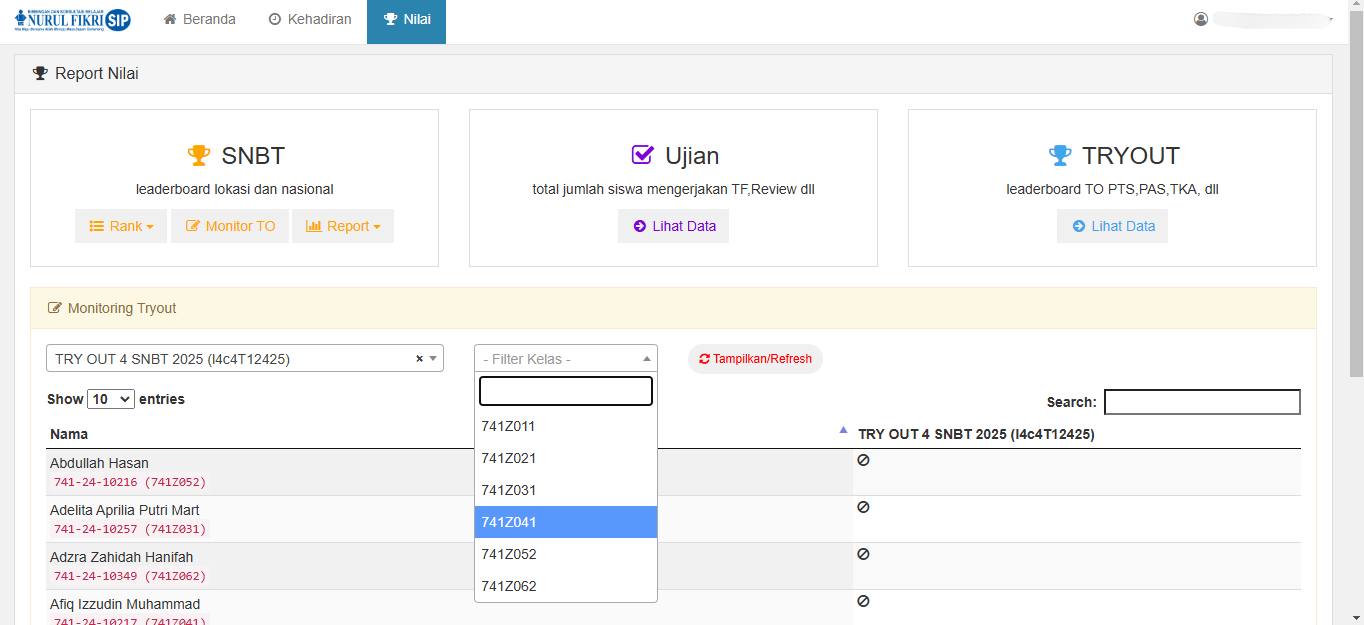Focus the table Search input field
1364x625 pixels.
pos(1201,402)
